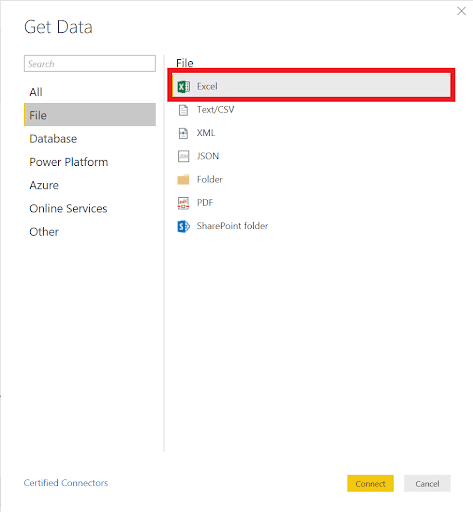The image size is (473, 512).
Task: Click the Search input field
Action: coord(90,63)
